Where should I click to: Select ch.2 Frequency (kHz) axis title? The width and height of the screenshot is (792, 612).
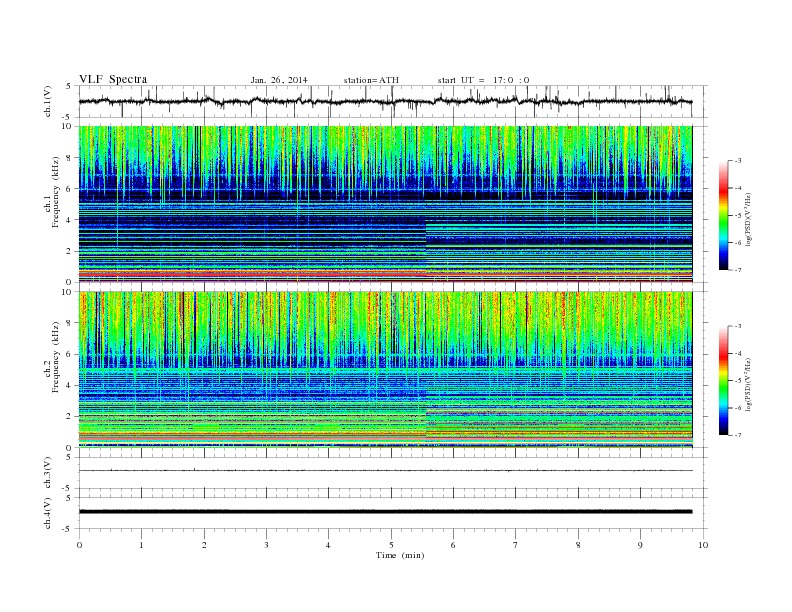[52, 356]
